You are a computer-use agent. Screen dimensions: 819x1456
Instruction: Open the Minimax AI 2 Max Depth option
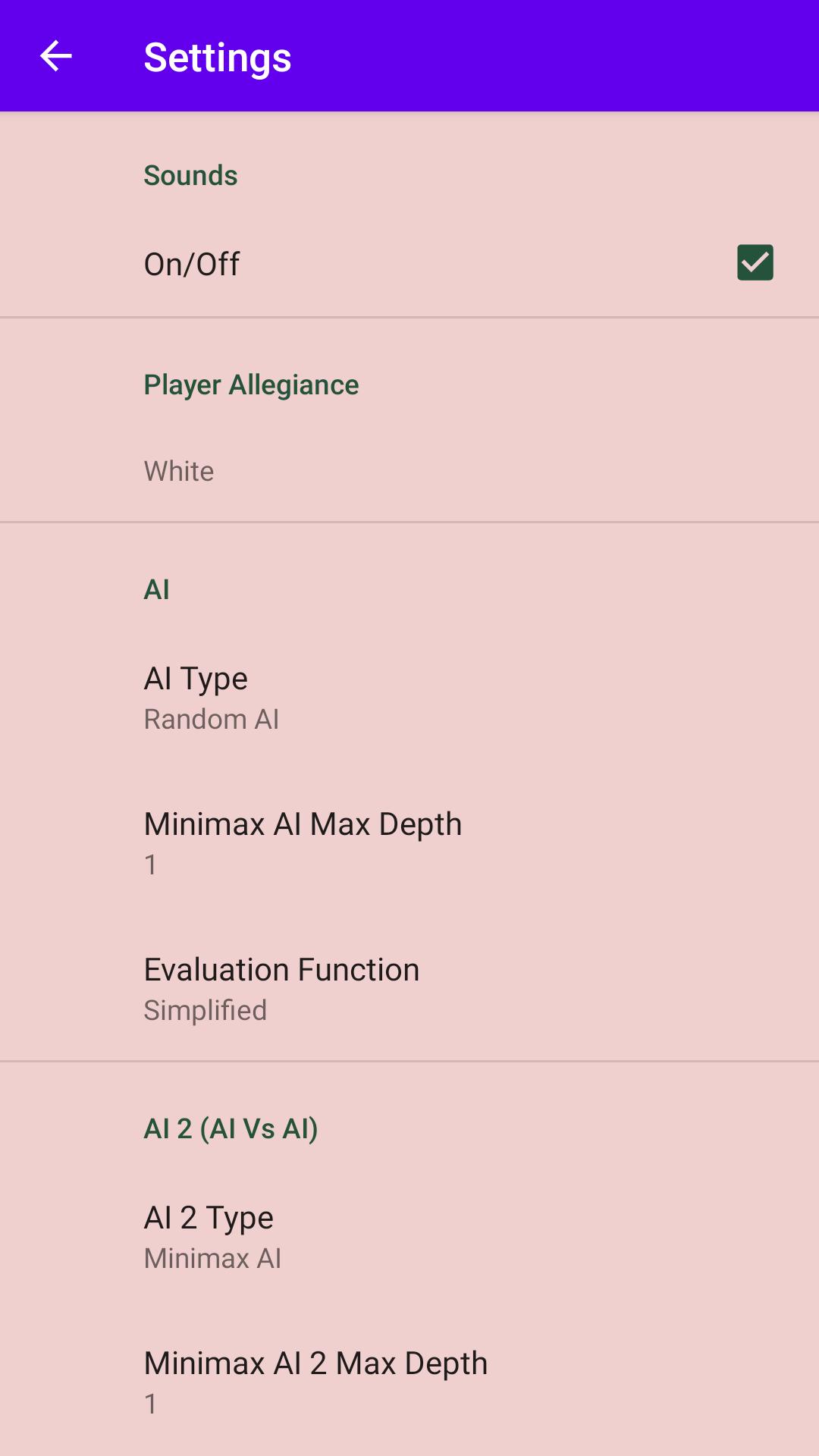pos(409,1382)
